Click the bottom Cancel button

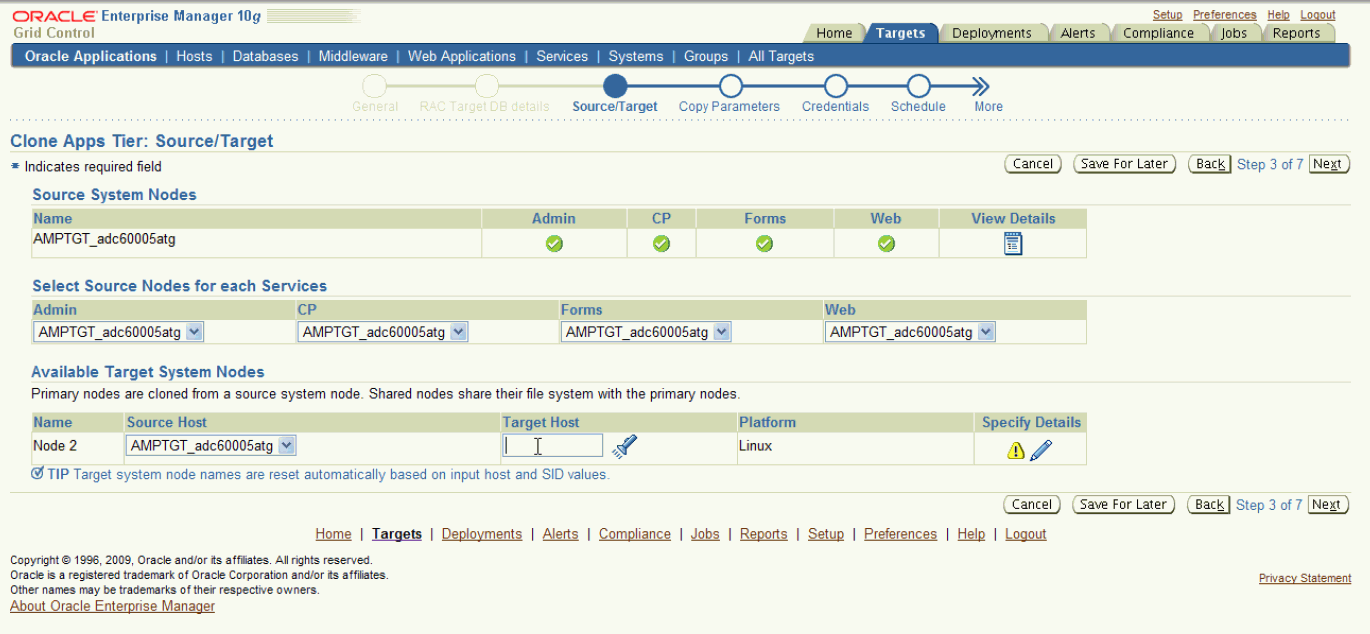pyautogui.click(x=1032, y=505)
